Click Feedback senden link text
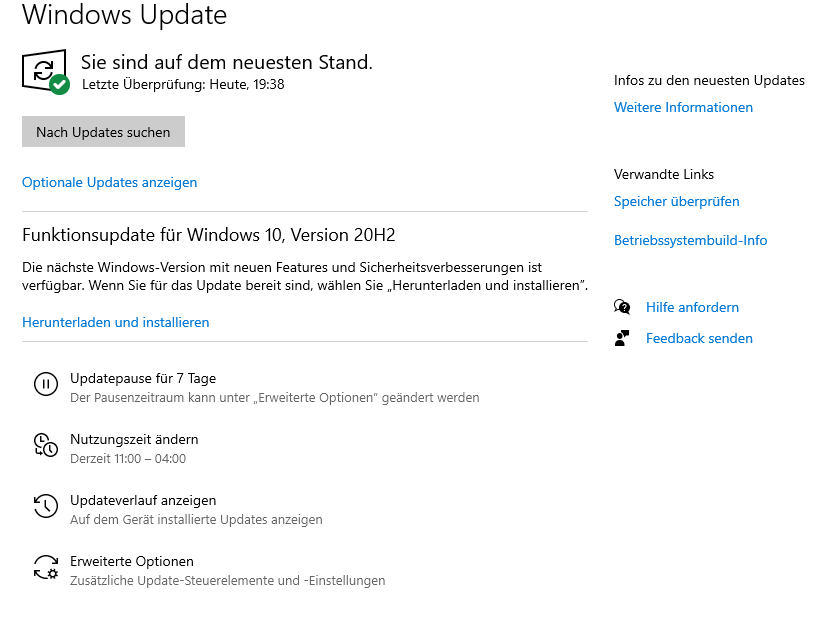This screenshot has width=820, height=620. click(x=699, y=338)
